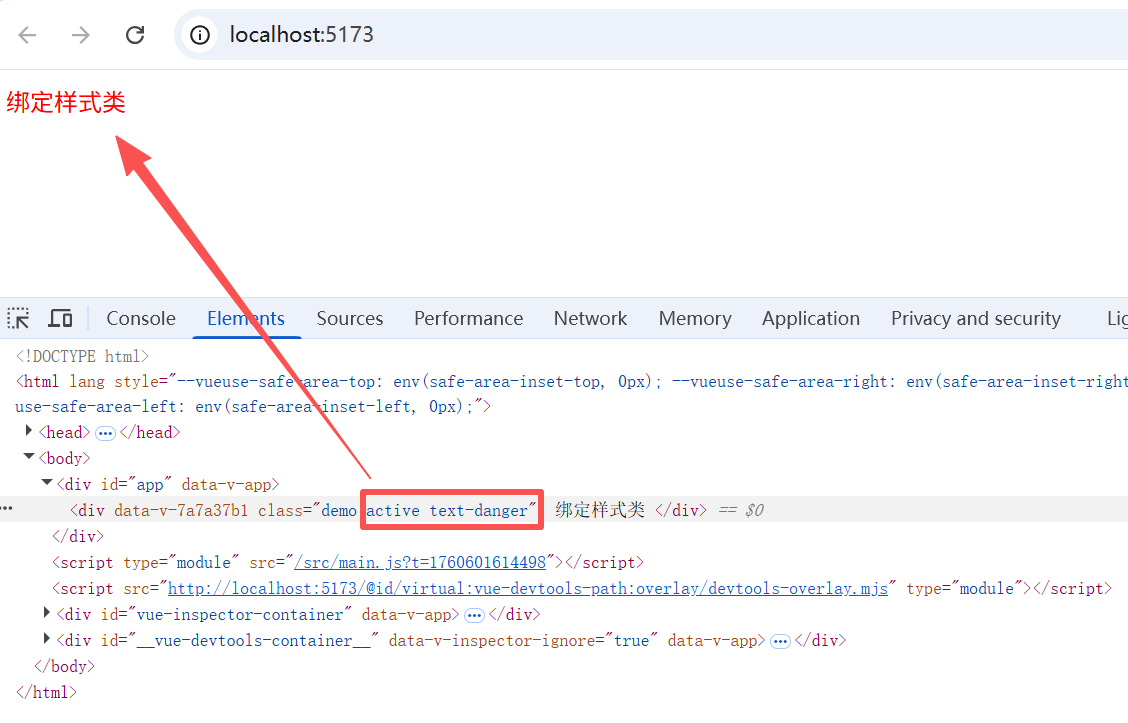1128x723 pixels.
Task: Select the <!DOCTYPE html> line
Action: tap(82, 356)
